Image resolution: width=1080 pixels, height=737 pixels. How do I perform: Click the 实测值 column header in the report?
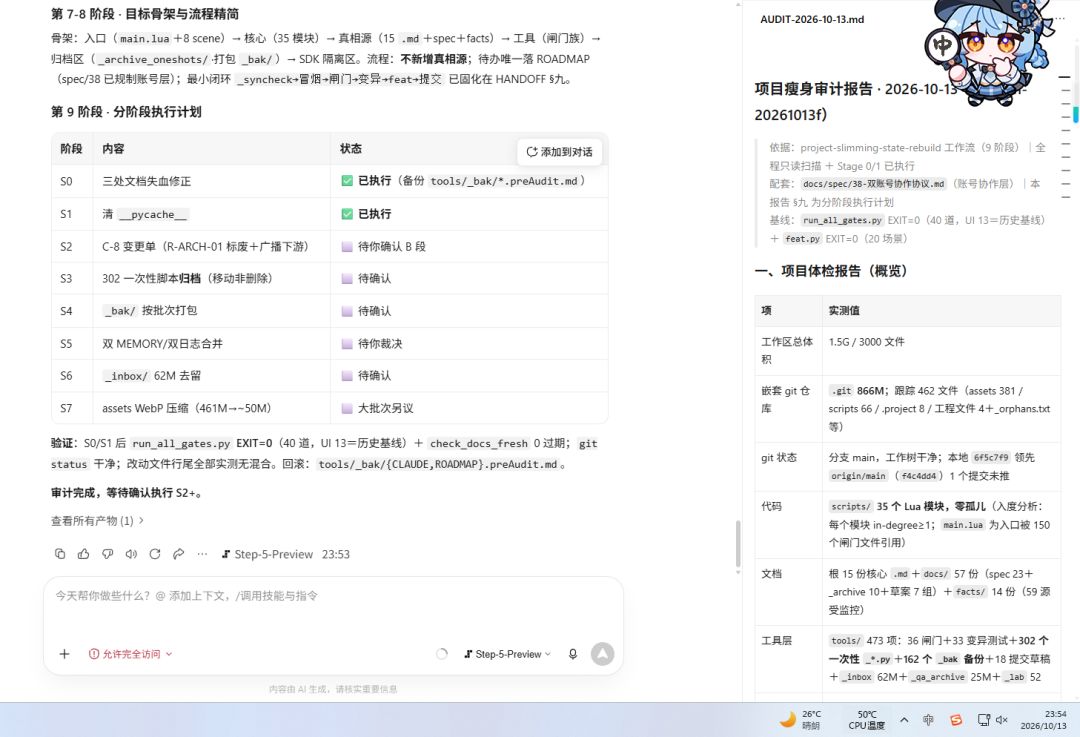(844, 311)
